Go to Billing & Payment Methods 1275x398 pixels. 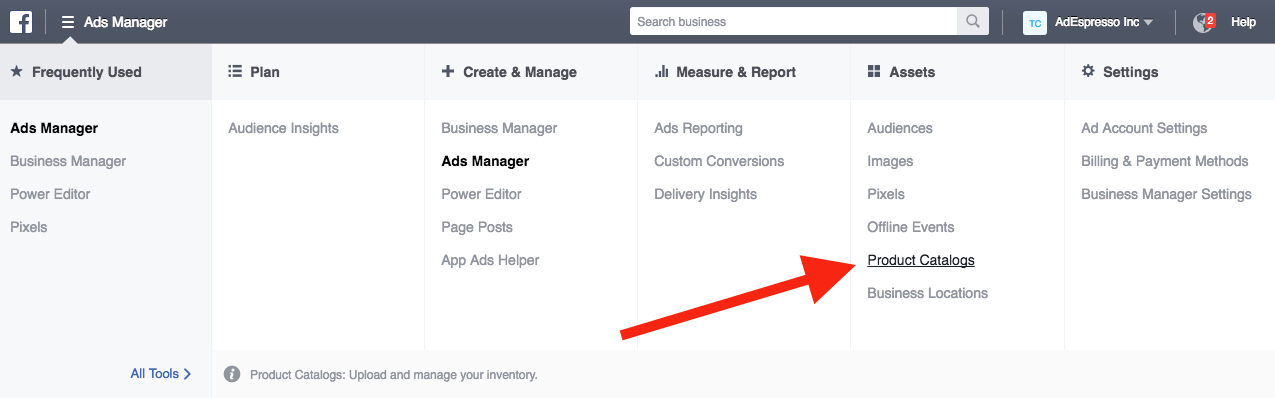pos(1165,161)
